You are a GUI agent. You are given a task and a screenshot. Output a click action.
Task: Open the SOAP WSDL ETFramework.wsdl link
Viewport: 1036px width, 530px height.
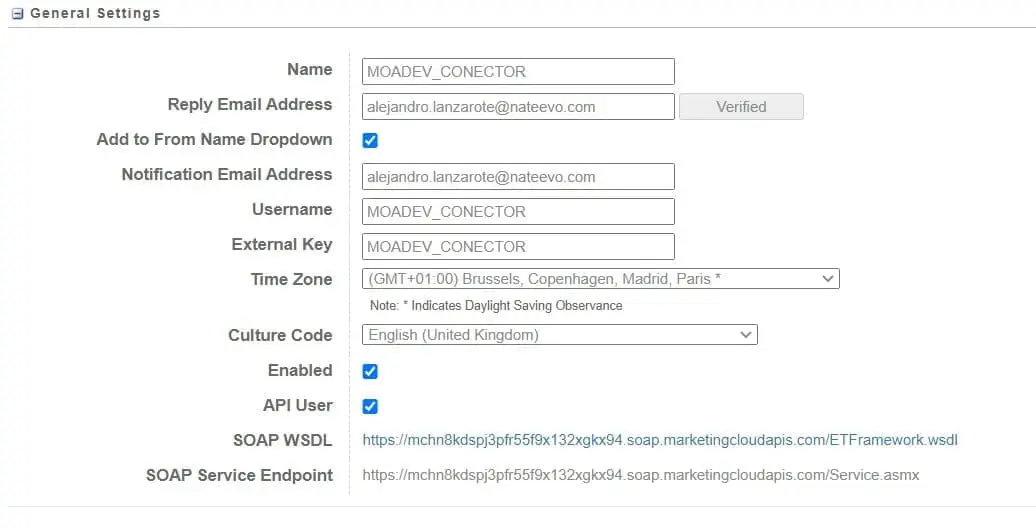pos(660,440)
